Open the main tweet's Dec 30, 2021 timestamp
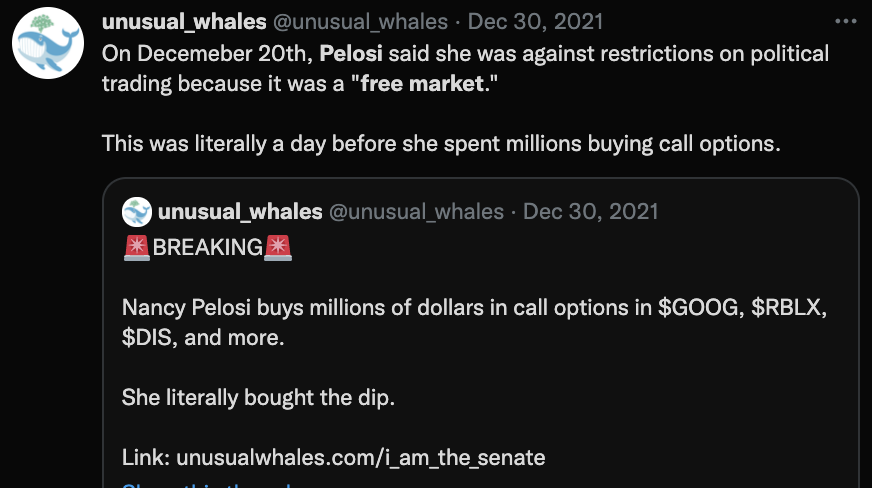Image resolution: width=872 pixels, height=488 pixels. [536, 22]
